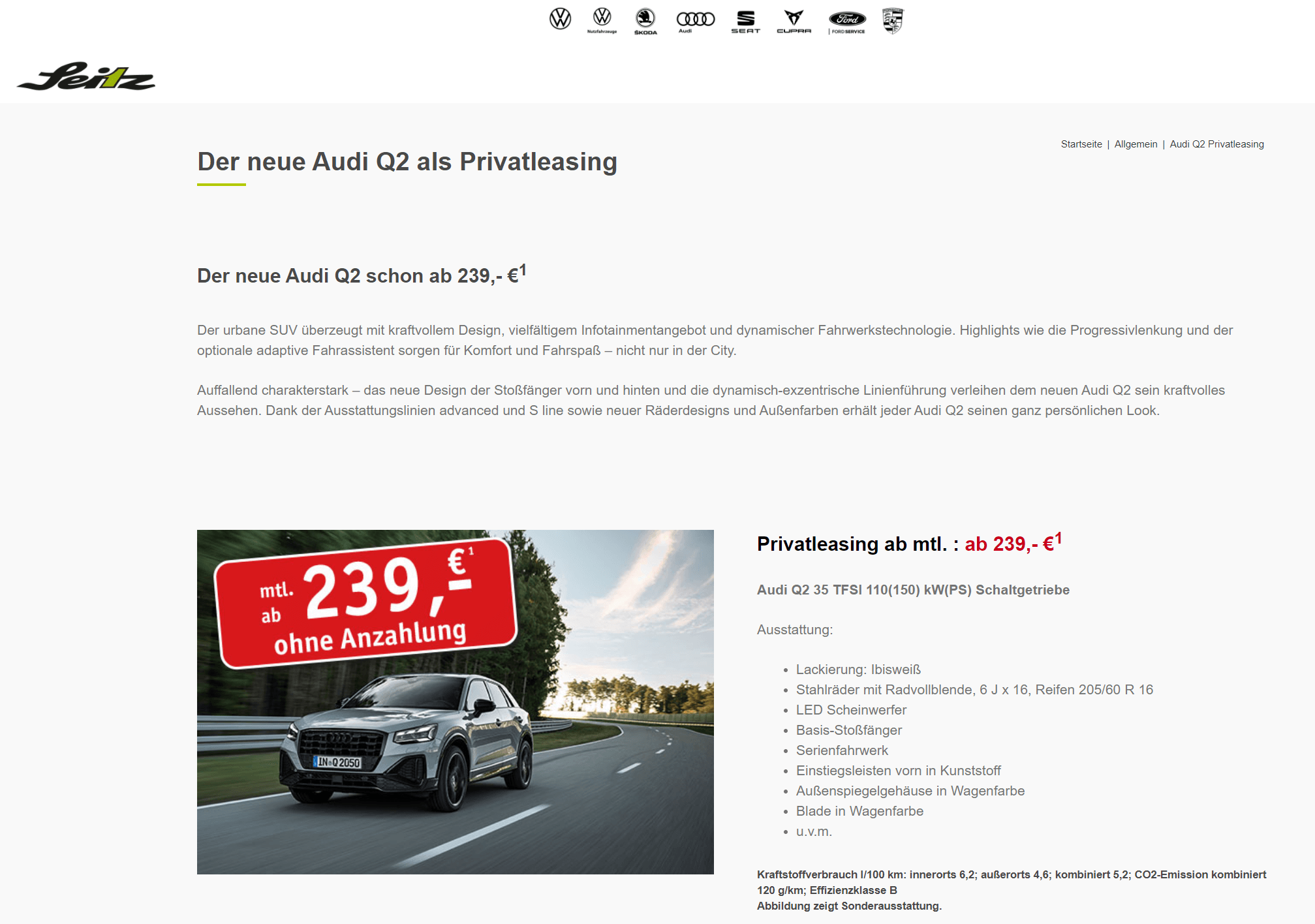Open the Allgemein breadcrumb link

click(x=1136, y=144)
